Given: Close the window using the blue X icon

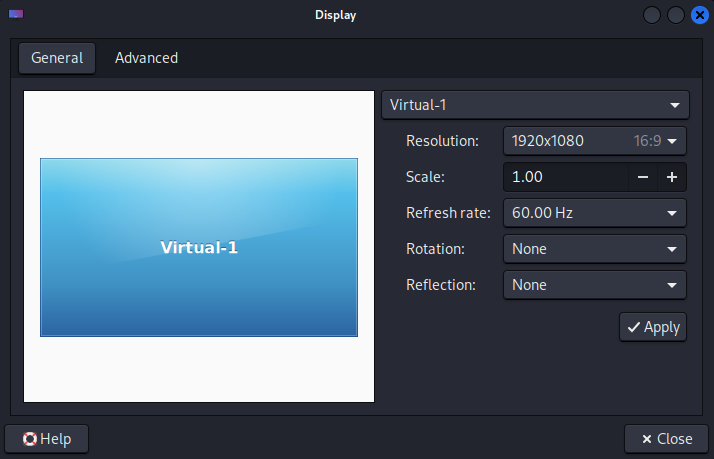Looking at the screenshot, I should [x=699, y=15].
